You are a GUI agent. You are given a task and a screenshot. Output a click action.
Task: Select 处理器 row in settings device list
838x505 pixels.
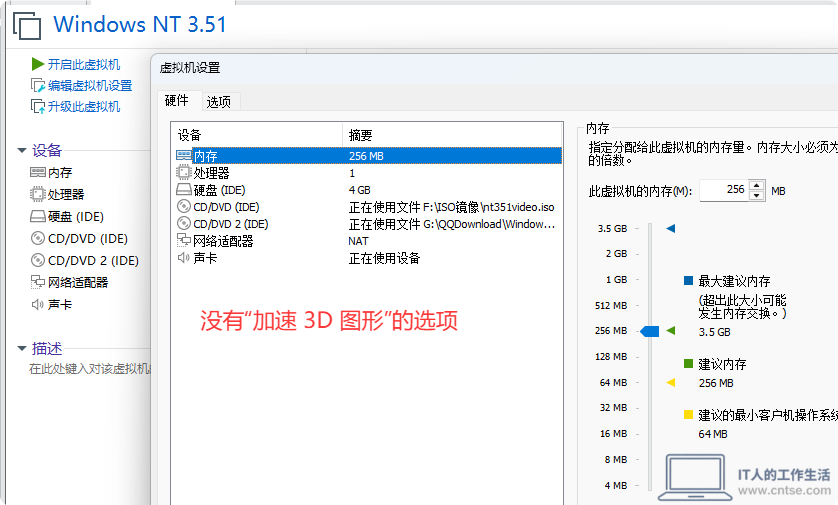[368, 173]
